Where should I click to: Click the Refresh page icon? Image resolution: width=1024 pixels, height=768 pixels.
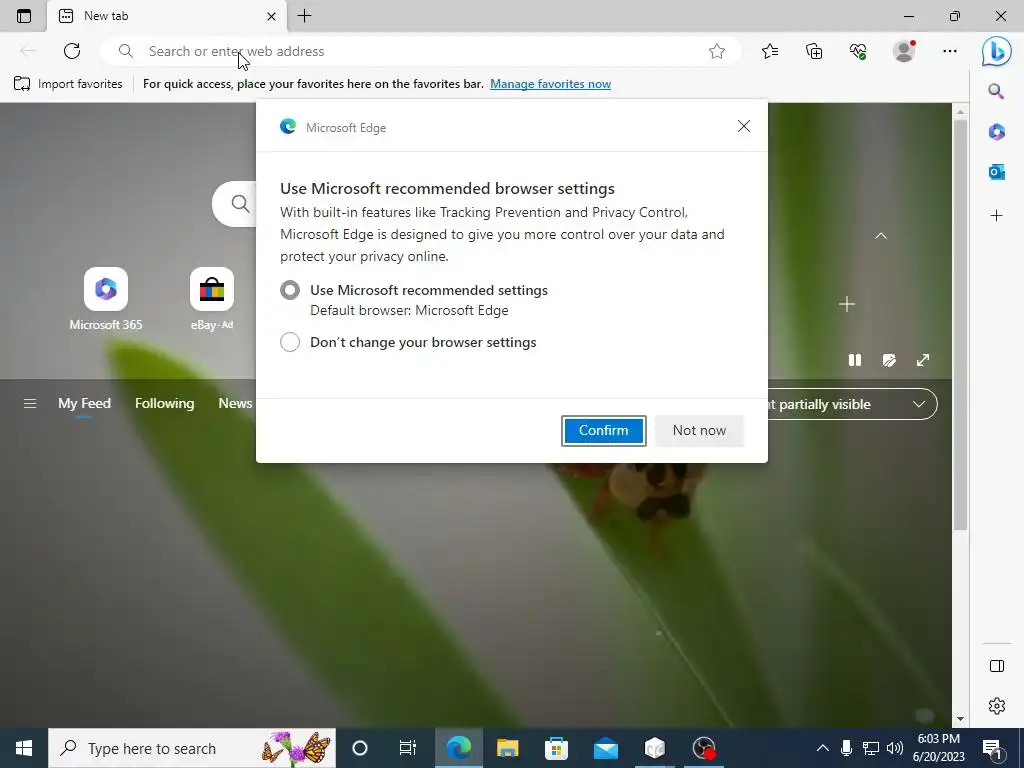(72, 51)
